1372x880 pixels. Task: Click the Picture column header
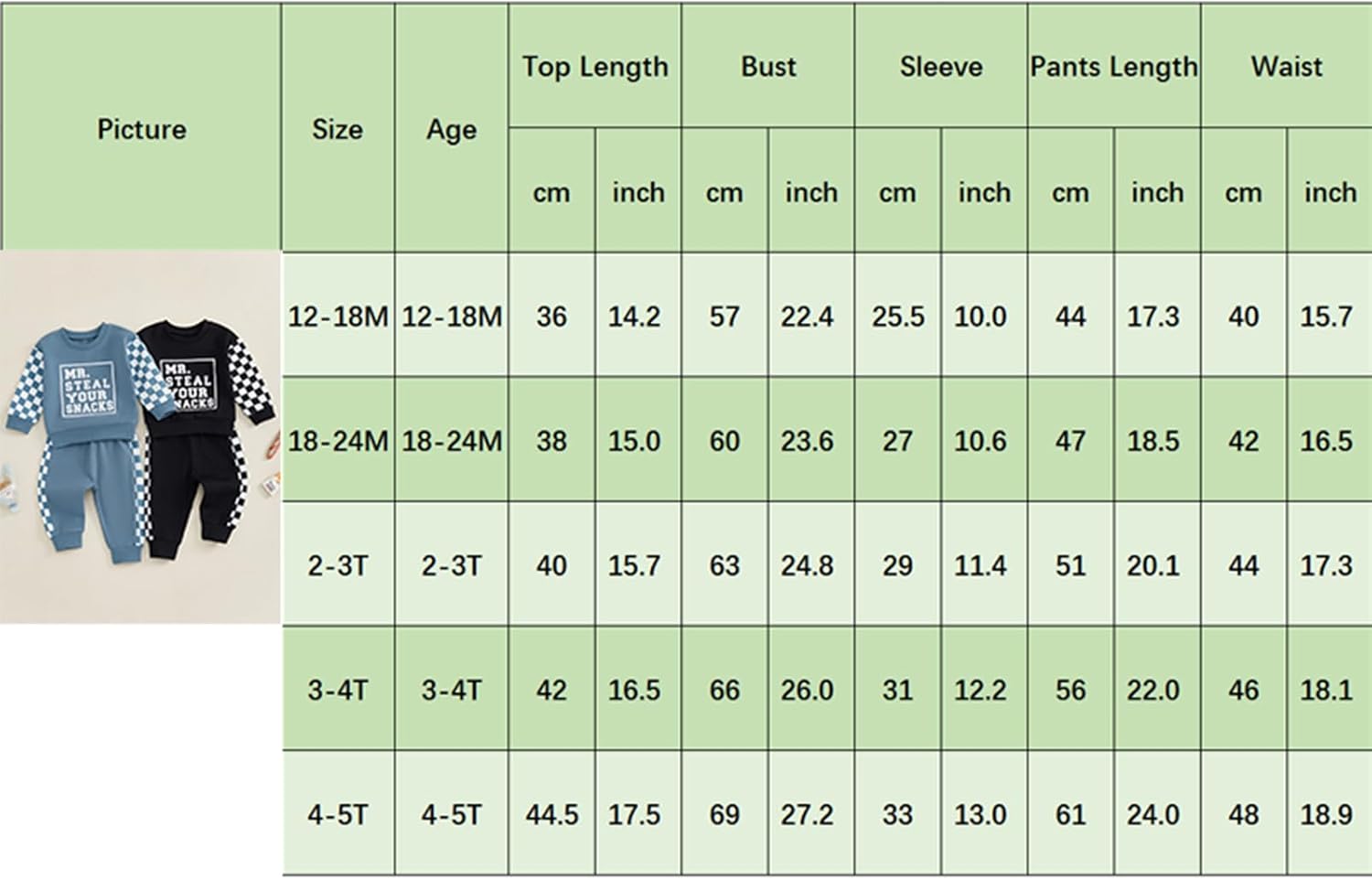141,129
